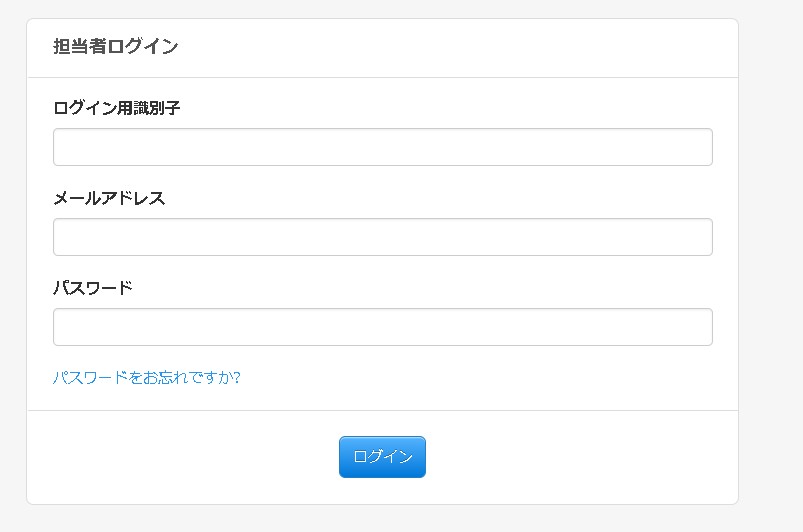Image resolution: width=803 pixels, height=532 pixels.
Task: Click empty footer area right of ログイン button
Action: (580, 457)
